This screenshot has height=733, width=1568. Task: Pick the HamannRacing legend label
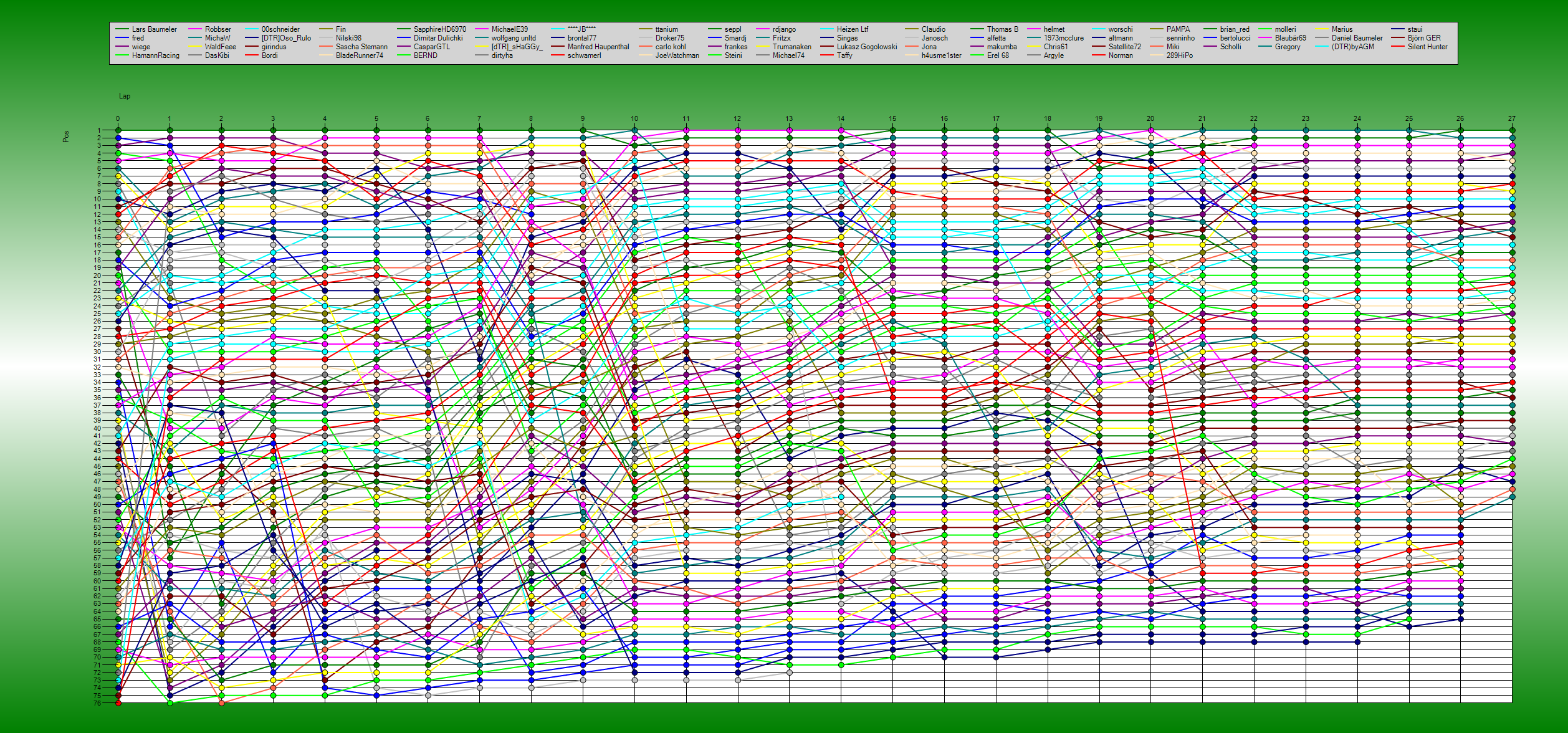(155, 55)
